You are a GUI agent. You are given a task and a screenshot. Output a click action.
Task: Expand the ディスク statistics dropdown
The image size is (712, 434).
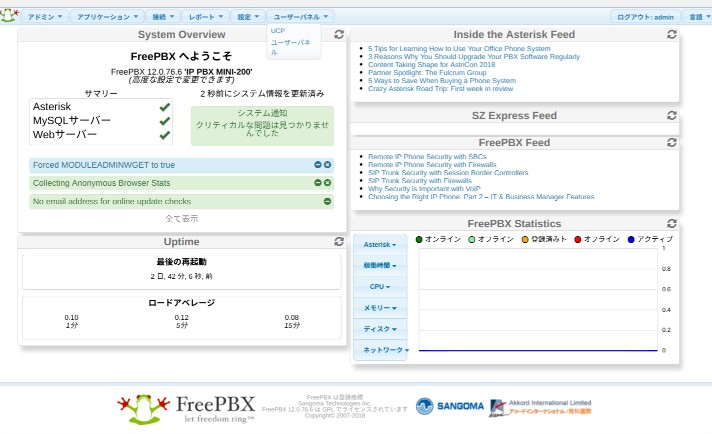pos(380,329)
